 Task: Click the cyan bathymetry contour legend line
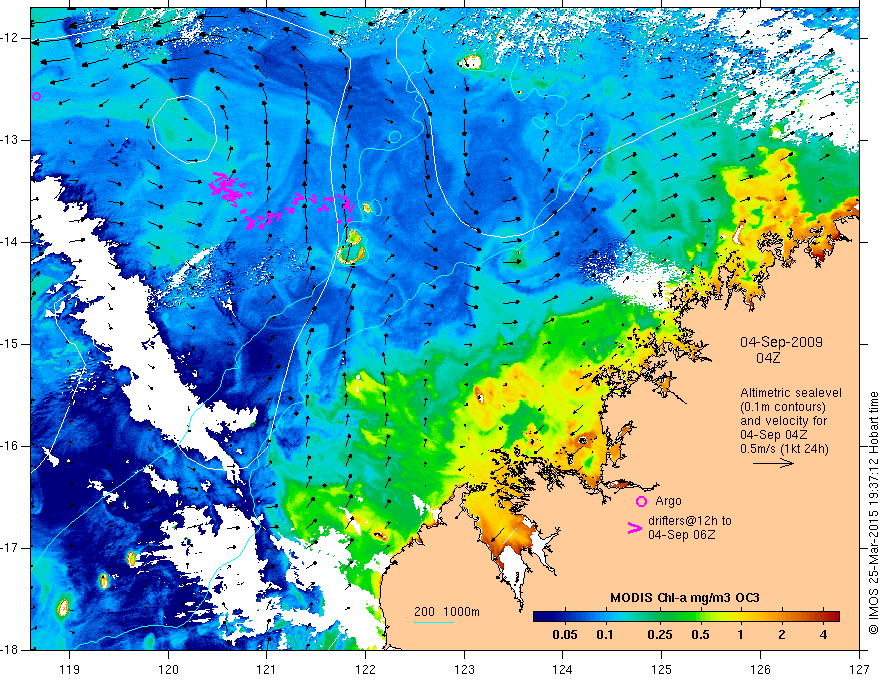click(434, 622)
